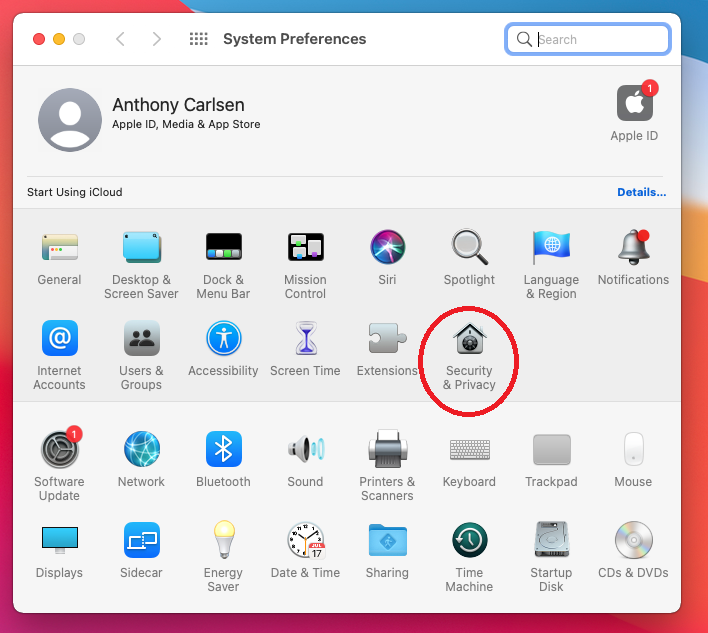Open Extensions preferences
The width and height of the screenshot is (708, 633).
387,338
